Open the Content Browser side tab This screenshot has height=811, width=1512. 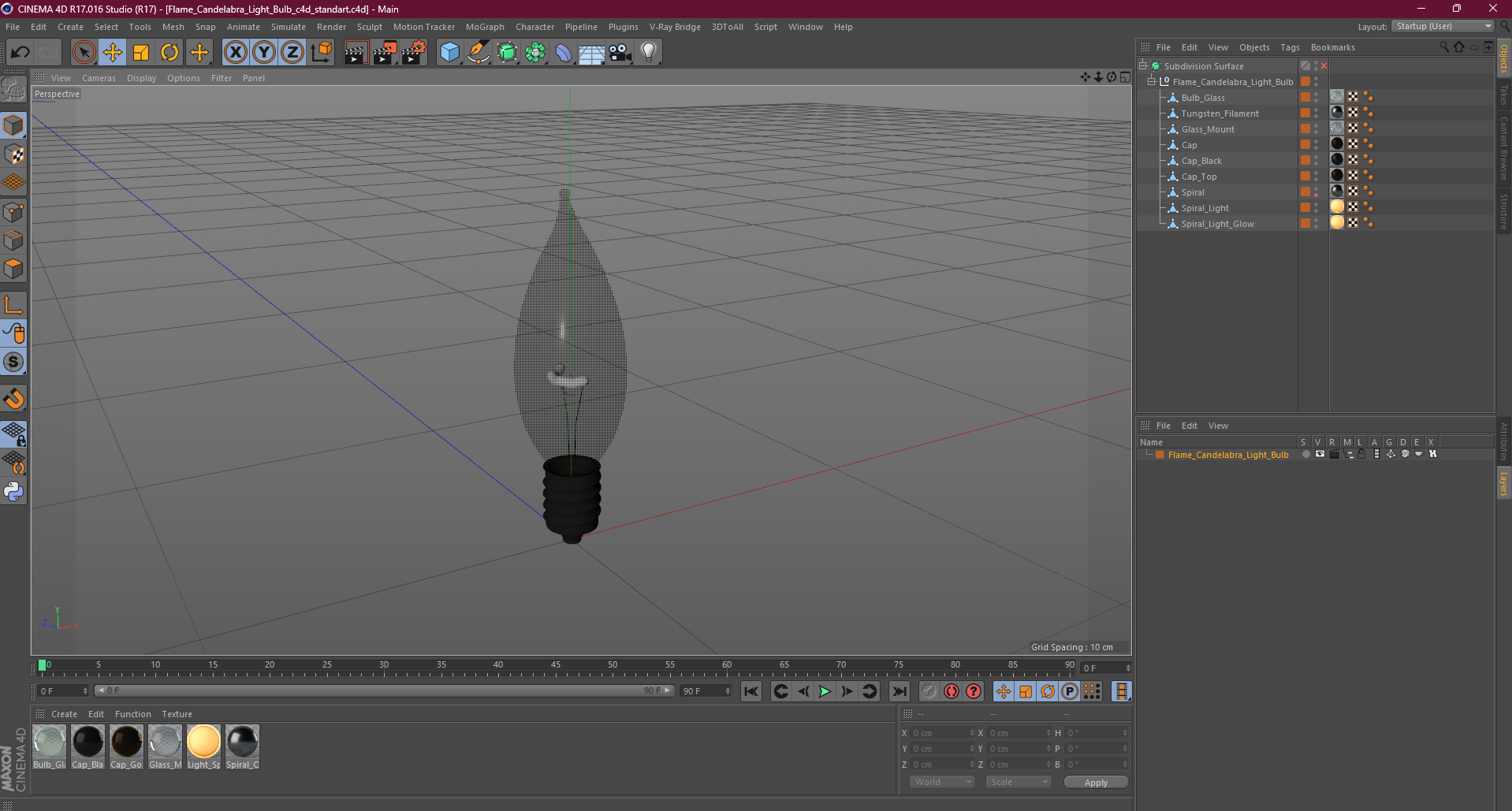tap(1504, 148)
